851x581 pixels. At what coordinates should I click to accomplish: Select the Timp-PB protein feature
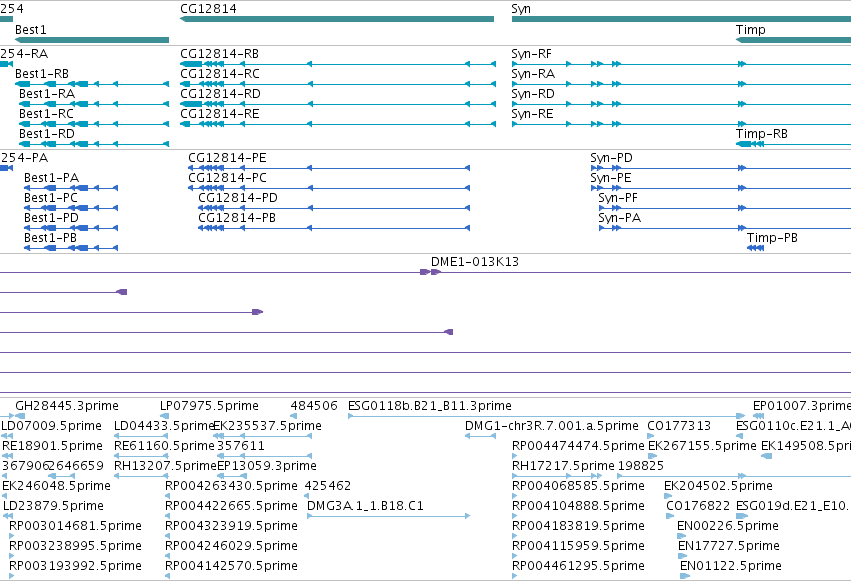pyautogui.click(x=755, y=248)
